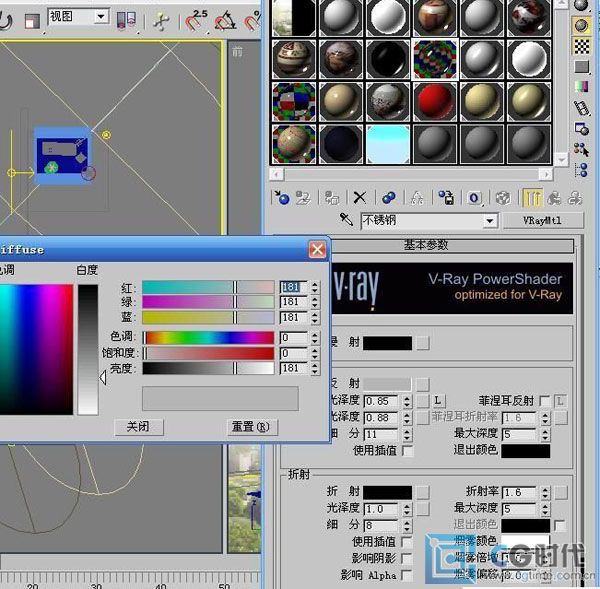Enable the 影响阴影 checkbox

tap(407, 558)
